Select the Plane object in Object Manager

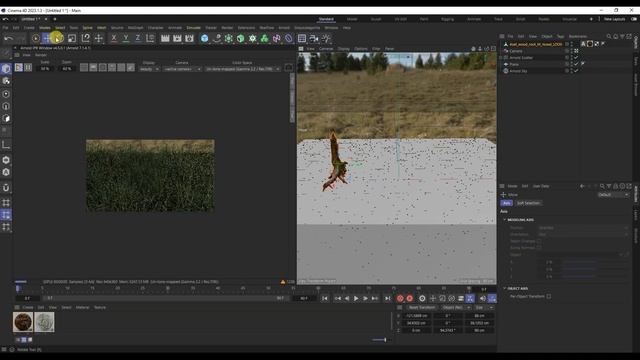click(x=514, y=64)
